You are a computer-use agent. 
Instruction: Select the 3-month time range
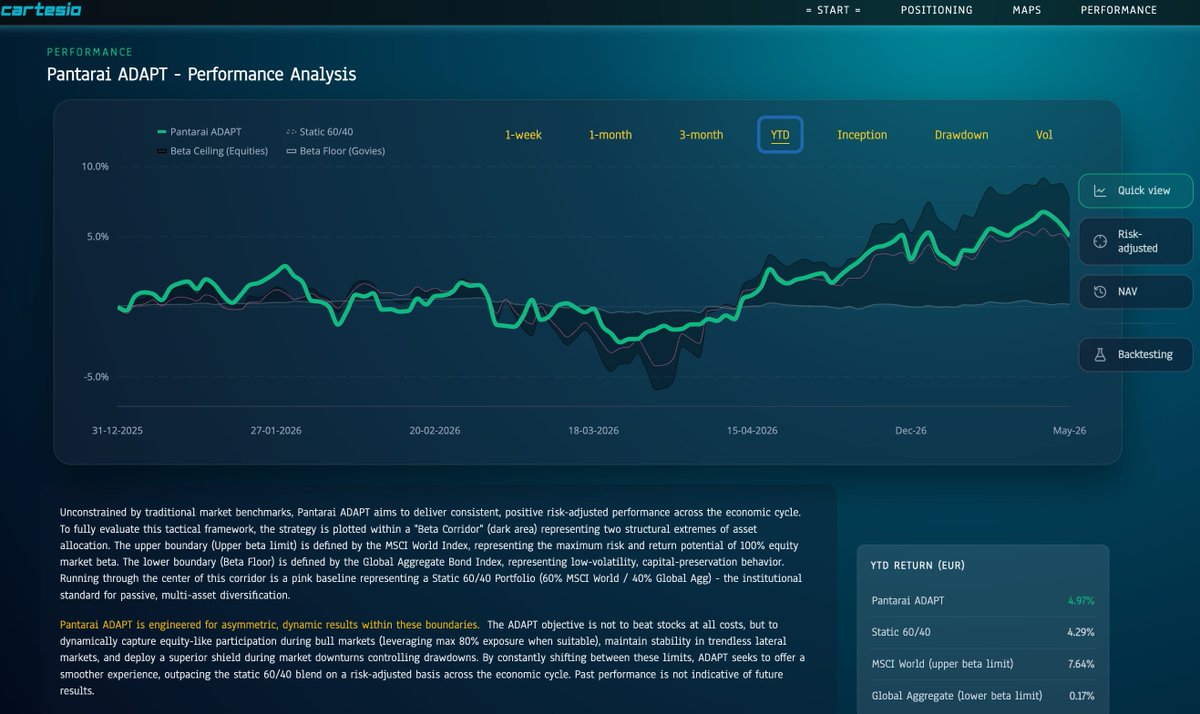pos(701,135)
